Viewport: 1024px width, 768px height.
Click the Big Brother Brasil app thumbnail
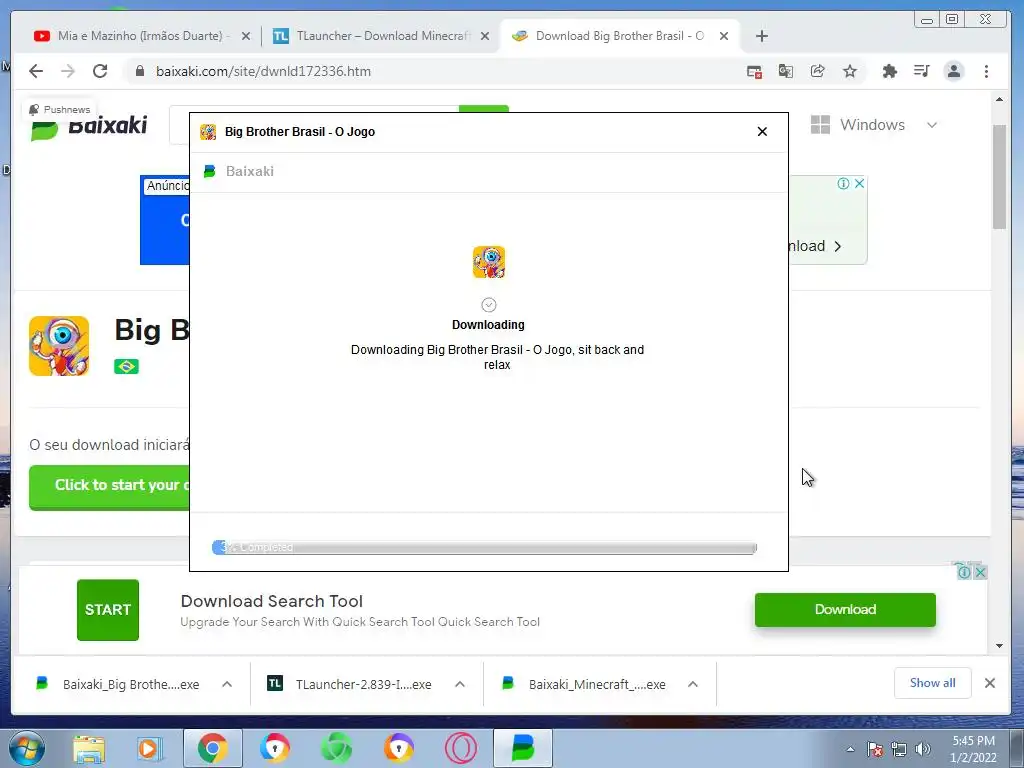[x=59, y=346]
